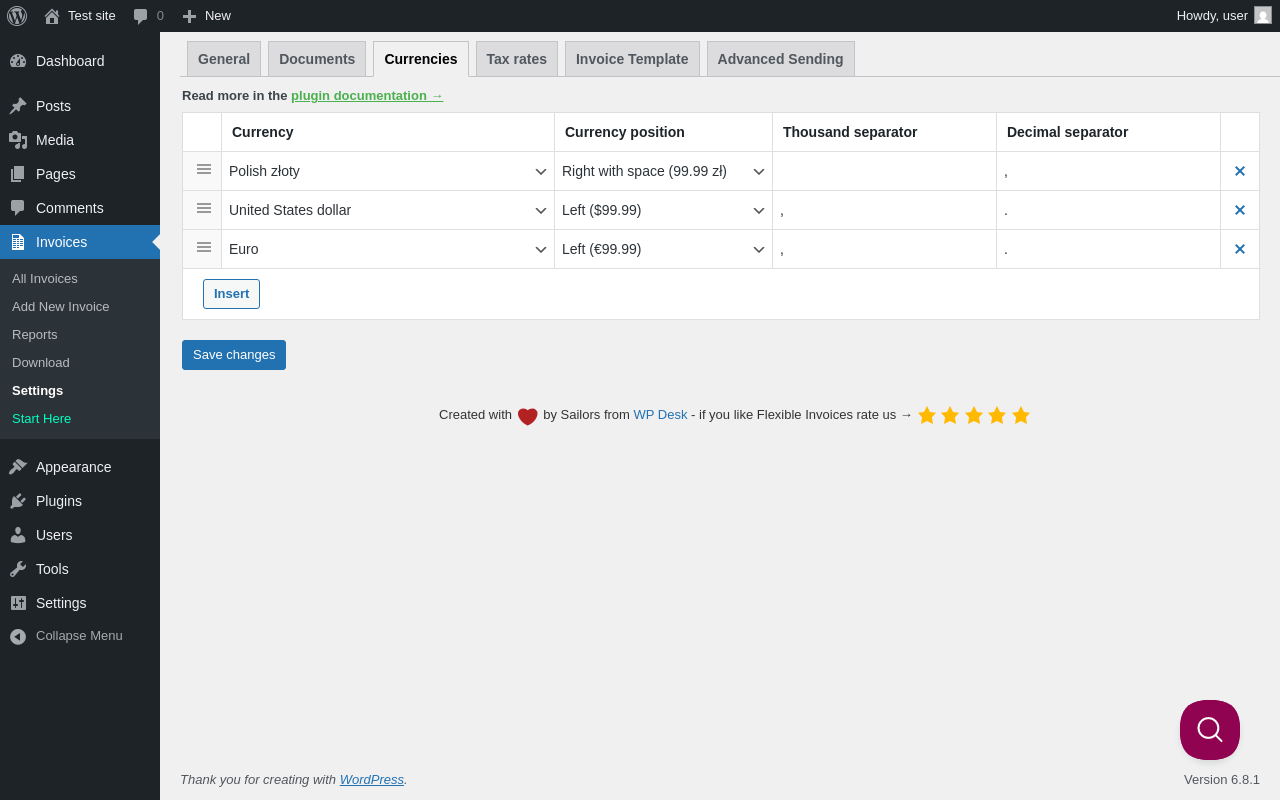This screenshot has width=1280, height=800.
Task: Click Save changes button
Action: pos(234,355)
